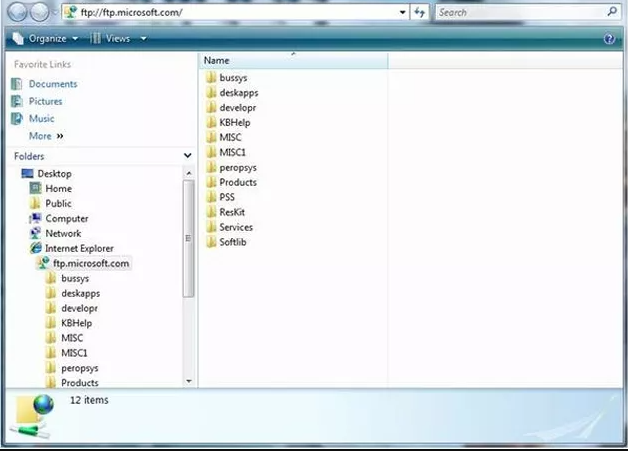Select MISC folder in folder tree
Screen dimensions: 628x451
(72, 338)
